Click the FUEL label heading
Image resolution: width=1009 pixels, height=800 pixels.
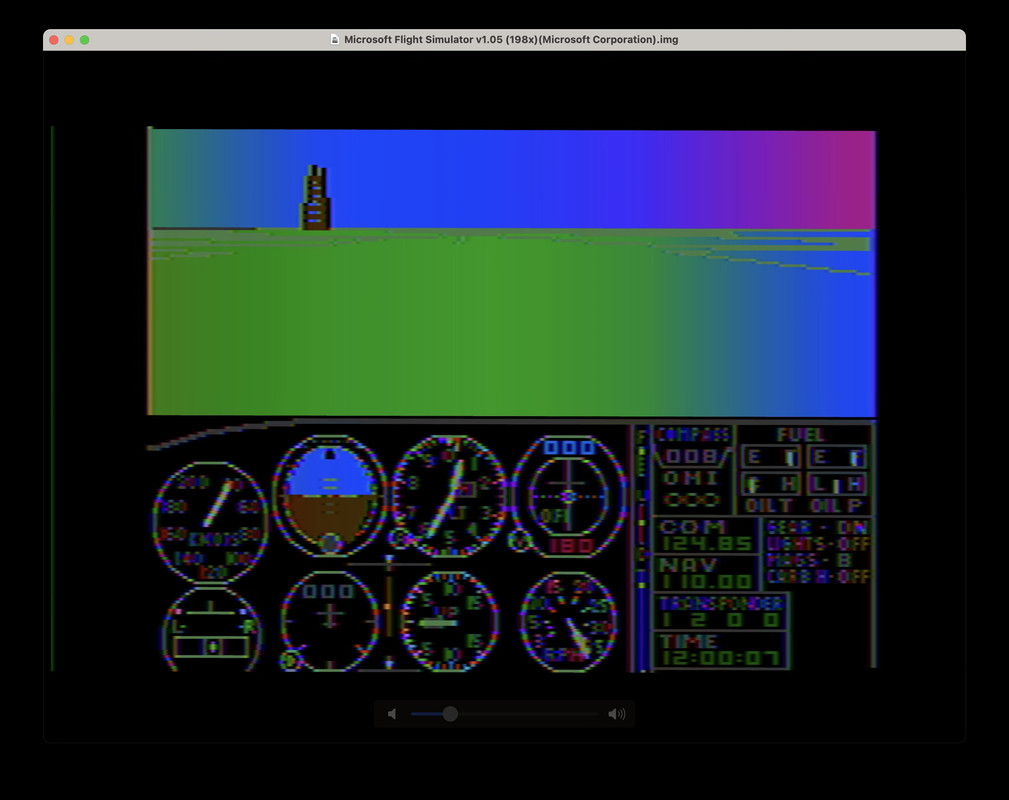801,434
